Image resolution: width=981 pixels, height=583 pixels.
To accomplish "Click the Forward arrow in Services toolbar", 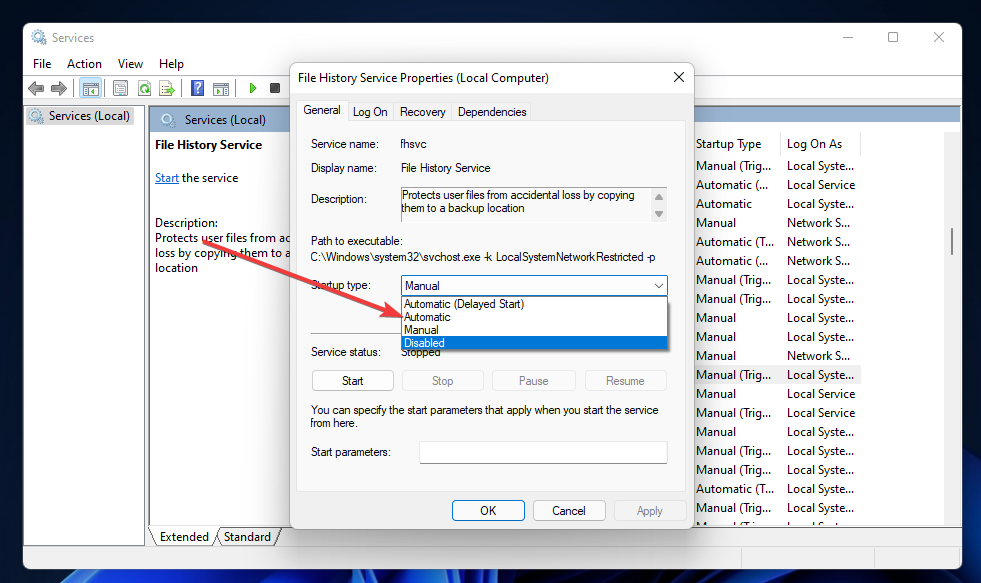I will click(x=59, y=88).
